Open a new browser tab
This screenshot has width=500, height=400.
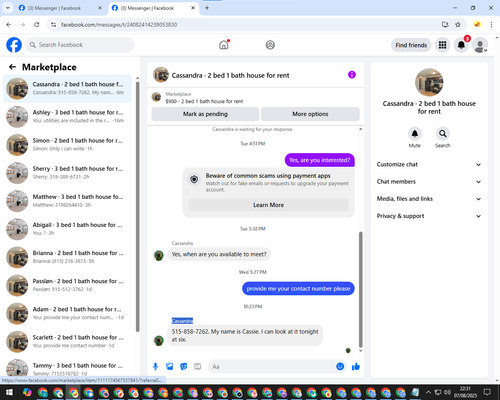207,8
